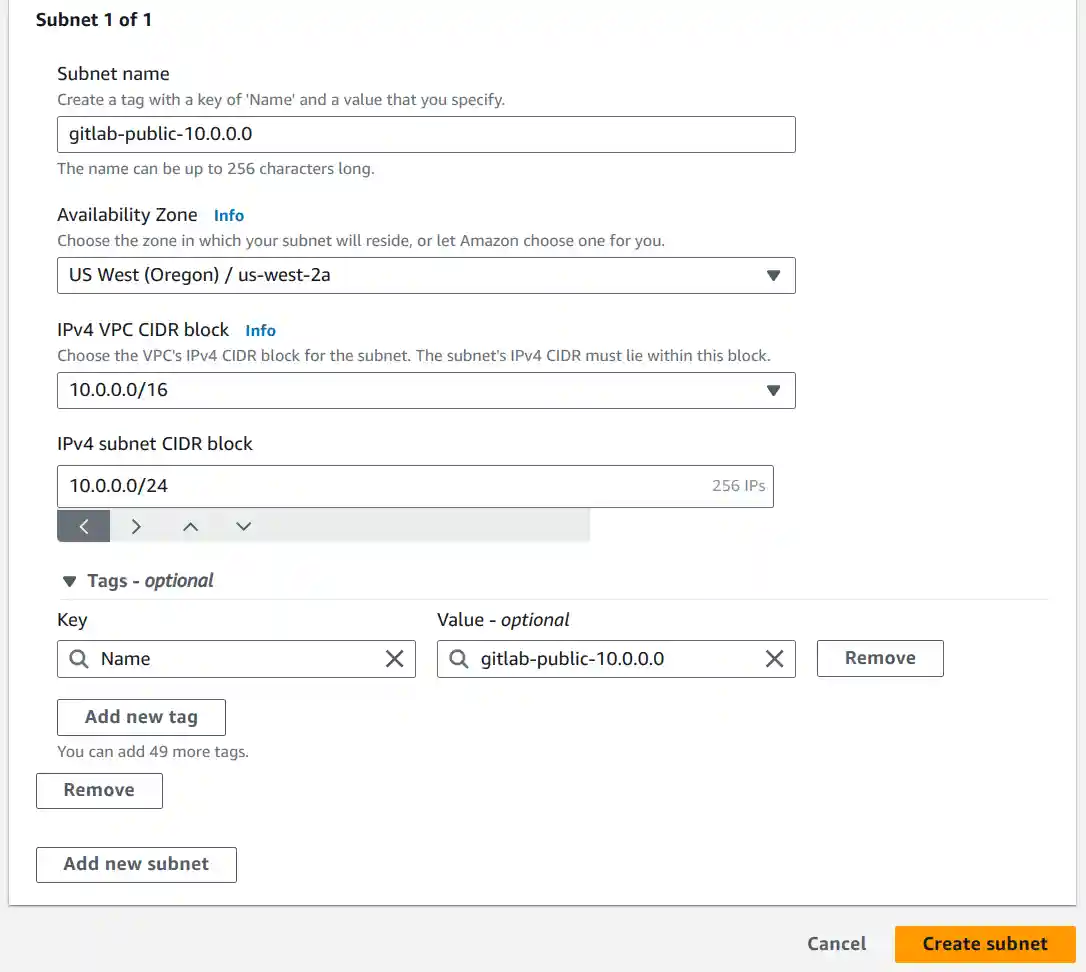
Task: Click the search icon in the tag Value field
Action: coord(460,658)
